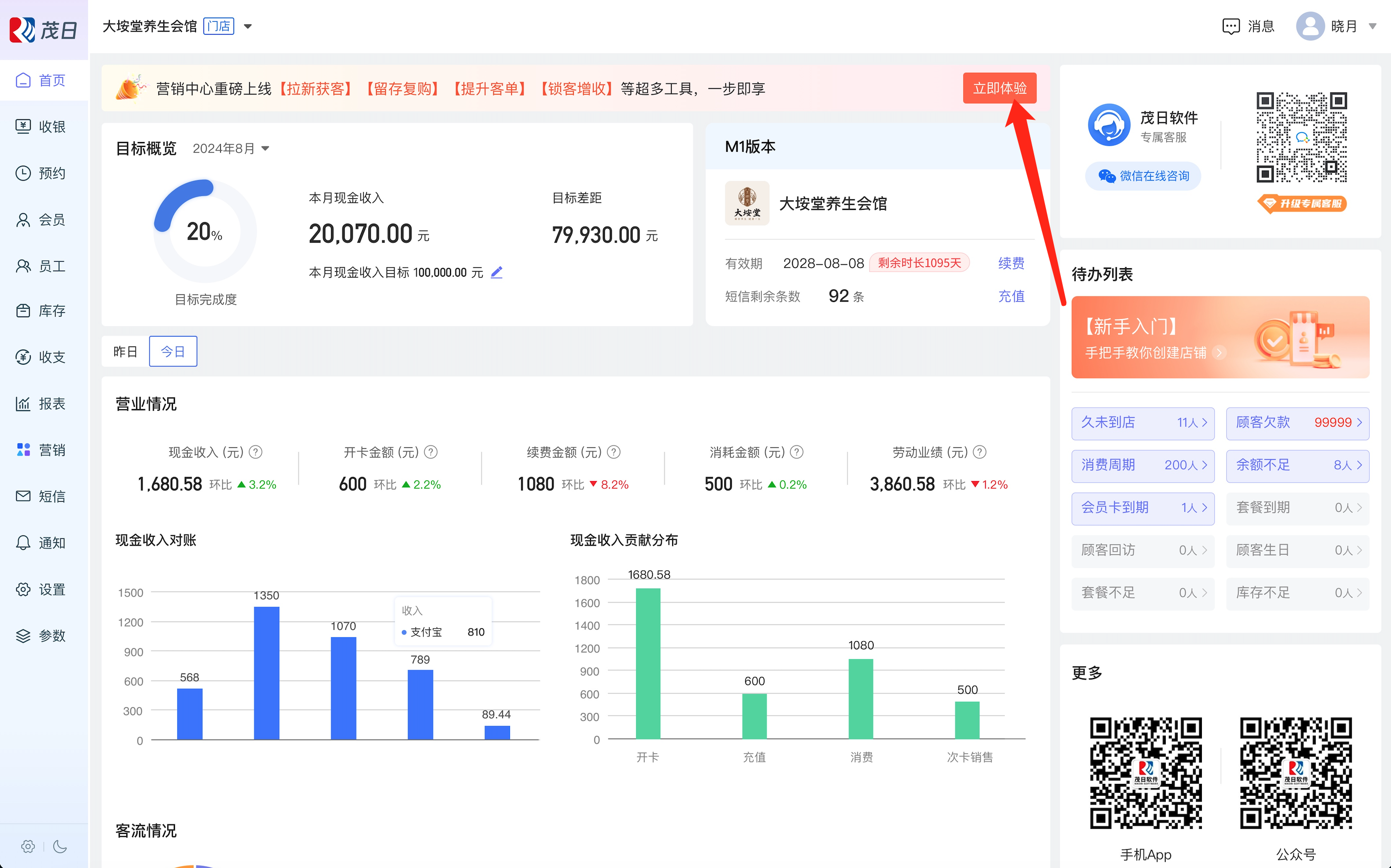This screenshot has height=868, width=1391.
Task: Switch to 昨日 view
Action: pyautogui.click(x=125, y=351)
